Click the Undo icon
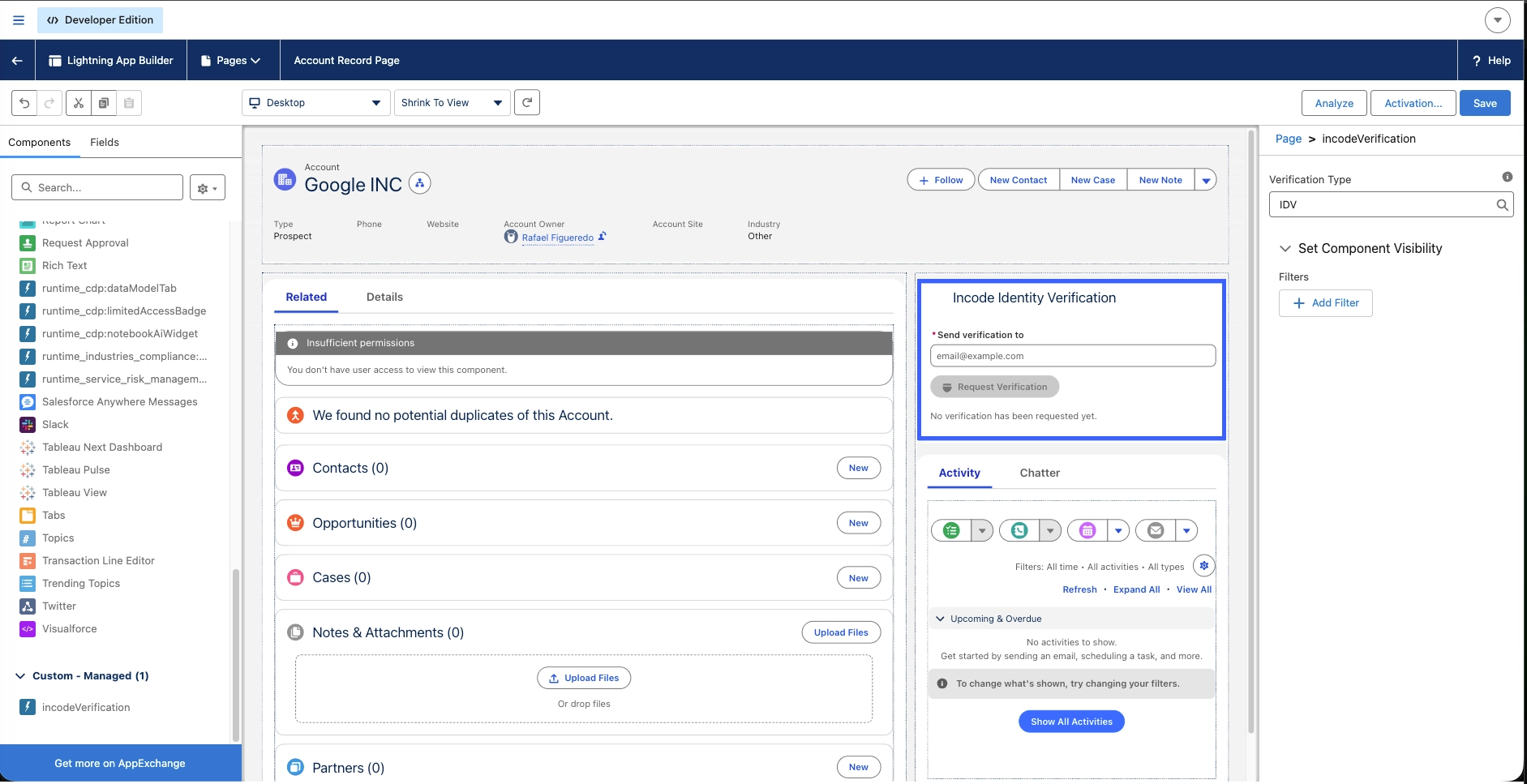The height and width of the screenshot is (784, 1527). tap(24, 103)
